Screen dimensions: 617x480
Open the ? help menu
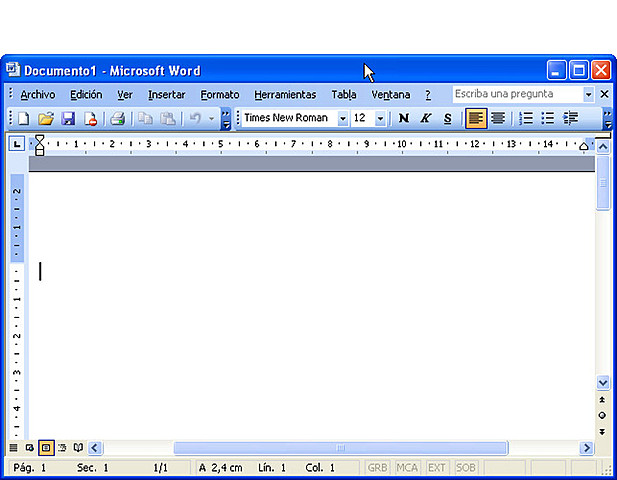click(428, 95)
